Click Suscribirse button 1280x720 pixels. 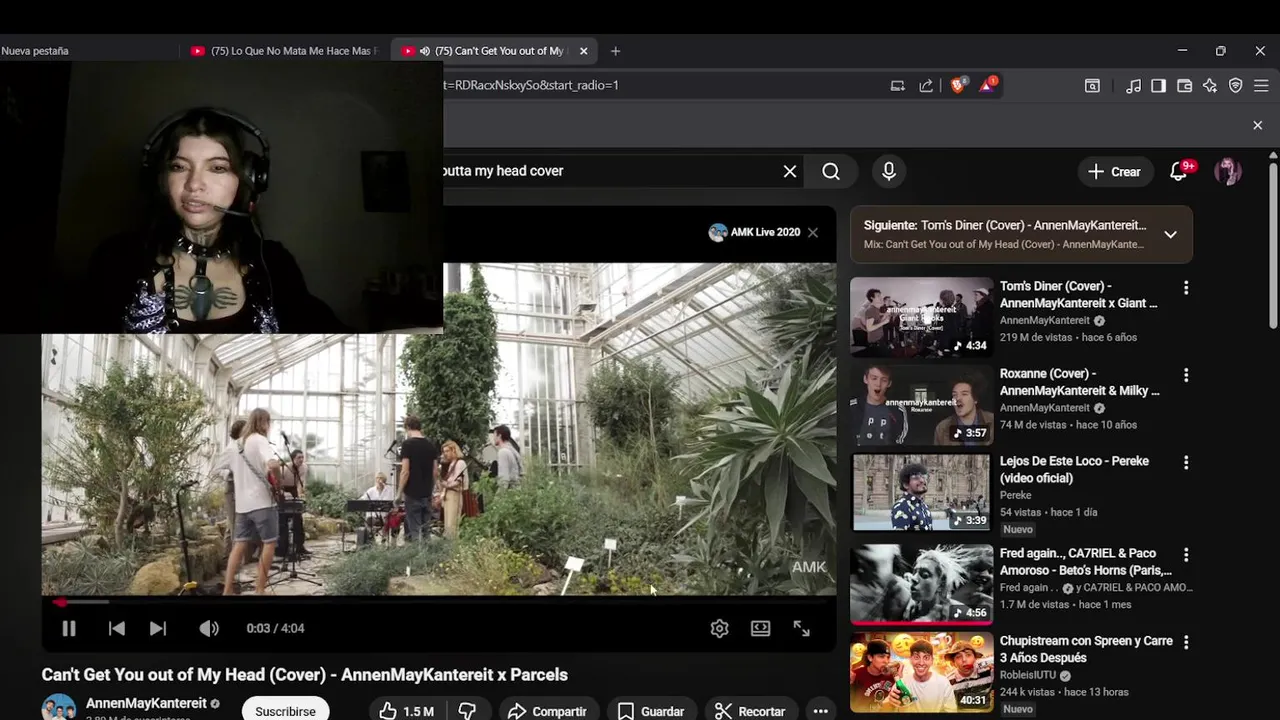(x=285, y=711)
